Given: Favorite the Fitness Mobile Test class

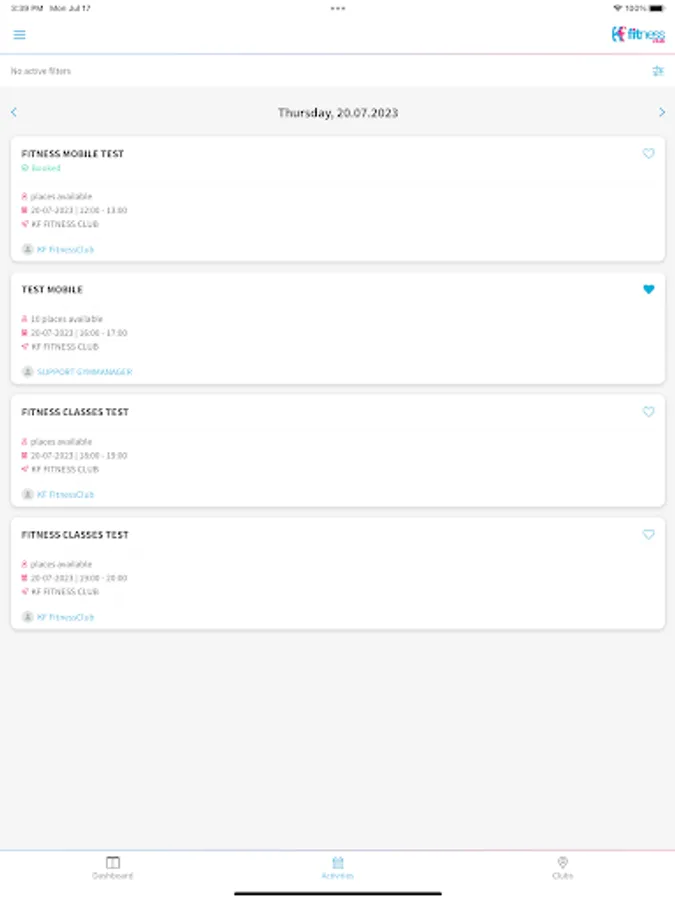Looking at the screenshot, I should [648, 154].
